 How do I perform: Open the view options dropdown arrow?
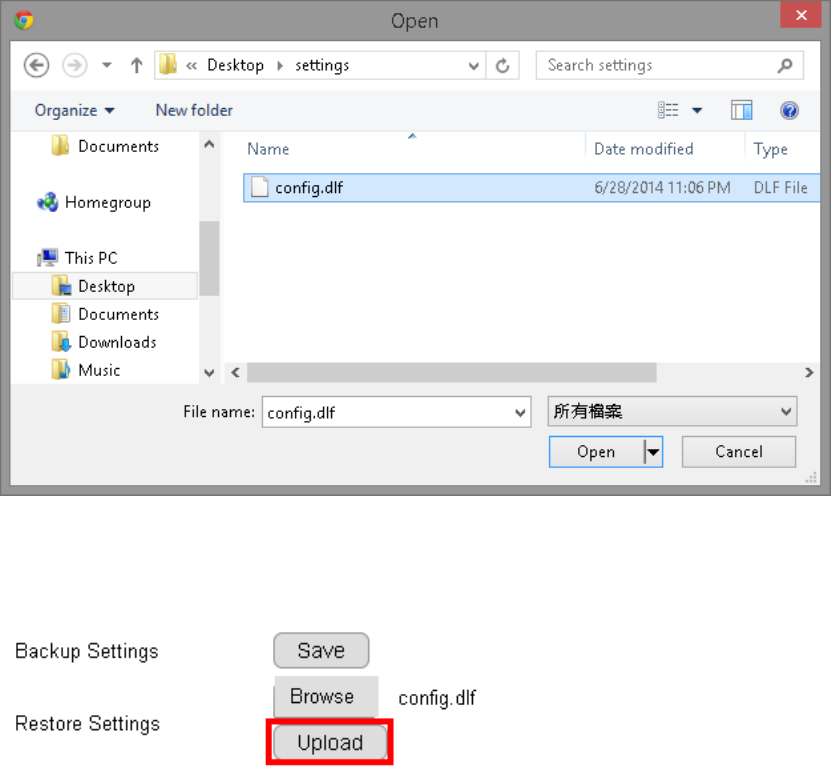pyautogui.click(x=697, y=111)
